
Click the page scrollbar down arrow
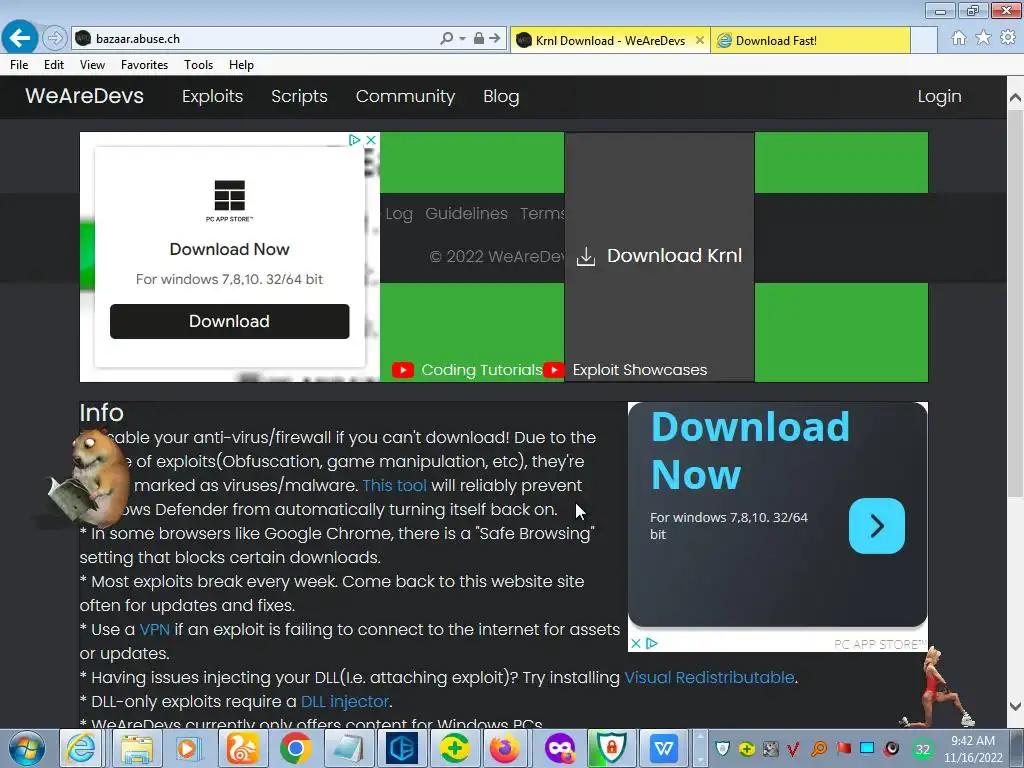pos(1015,706)
